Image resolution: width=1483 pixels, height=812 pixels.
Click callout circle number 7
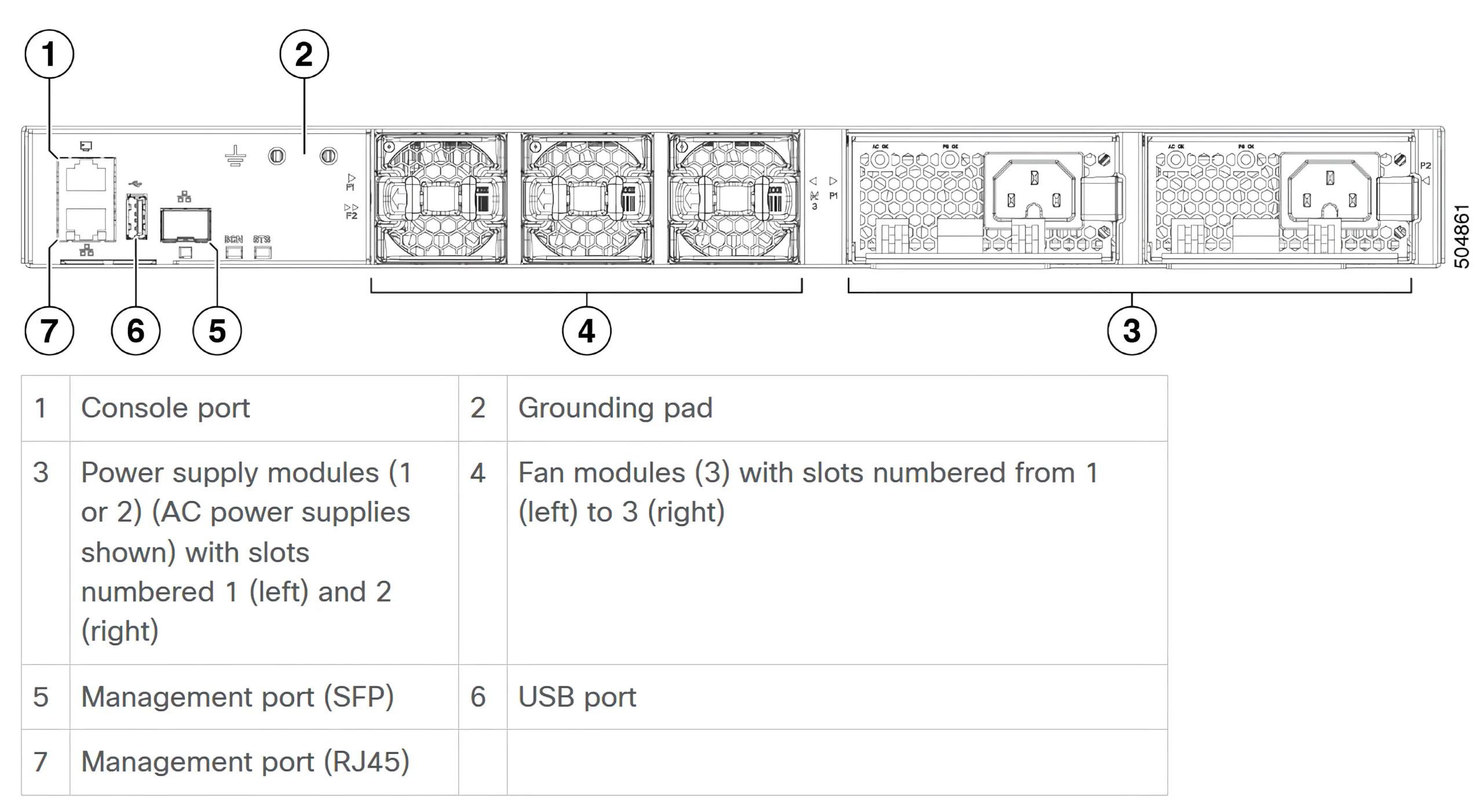click(x=49, y=331)
